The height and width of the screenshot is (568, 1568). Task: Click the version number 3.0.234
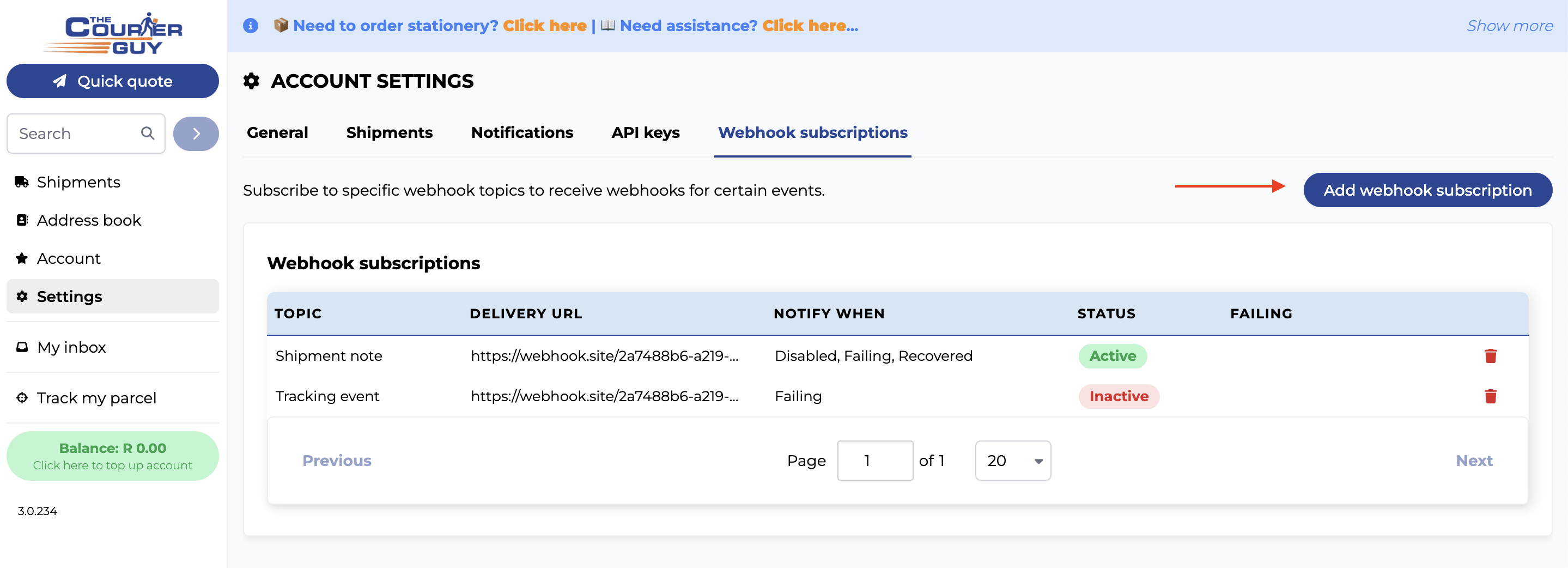[37, 511]
